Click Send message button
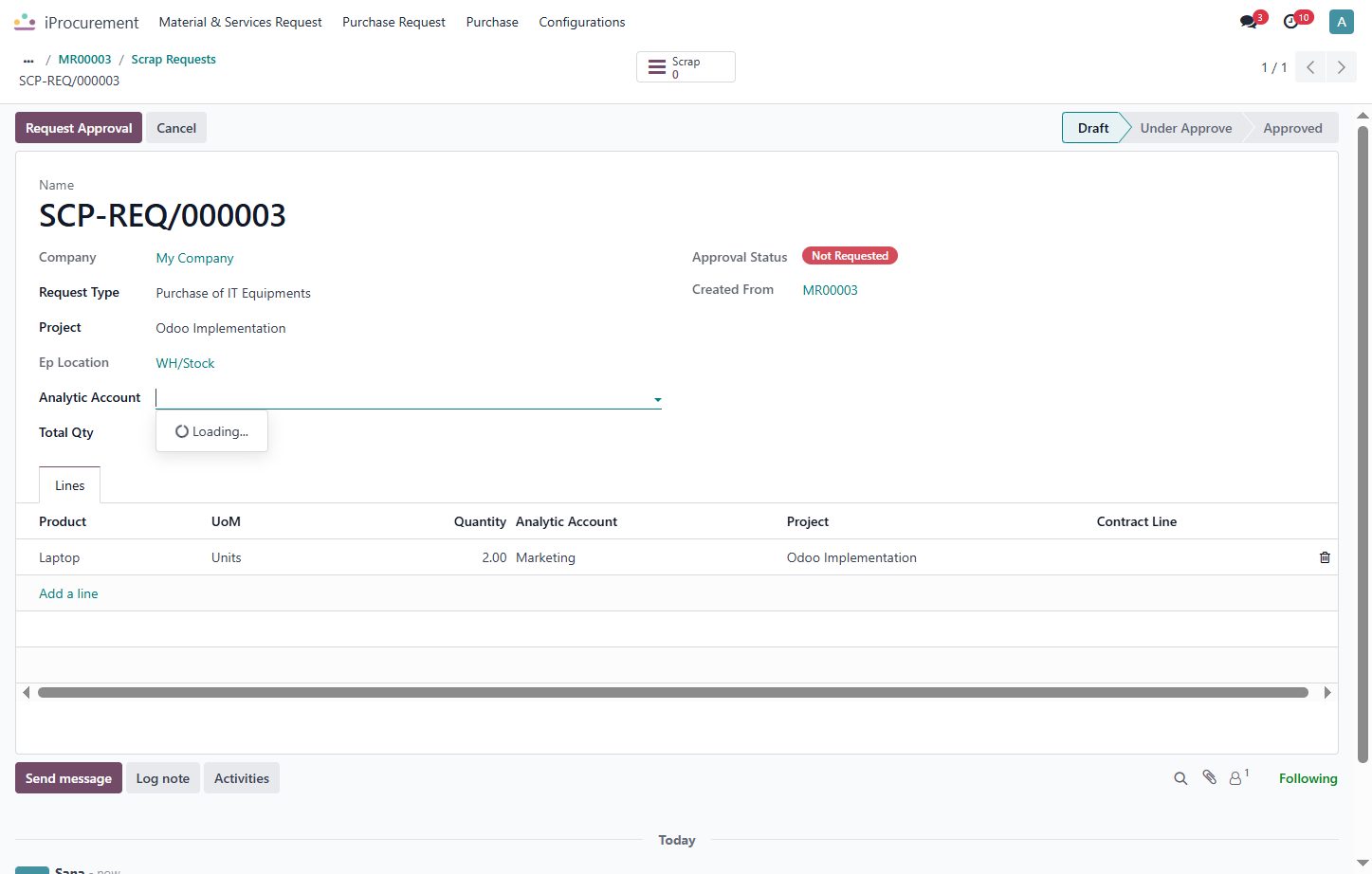 (68, 778)
